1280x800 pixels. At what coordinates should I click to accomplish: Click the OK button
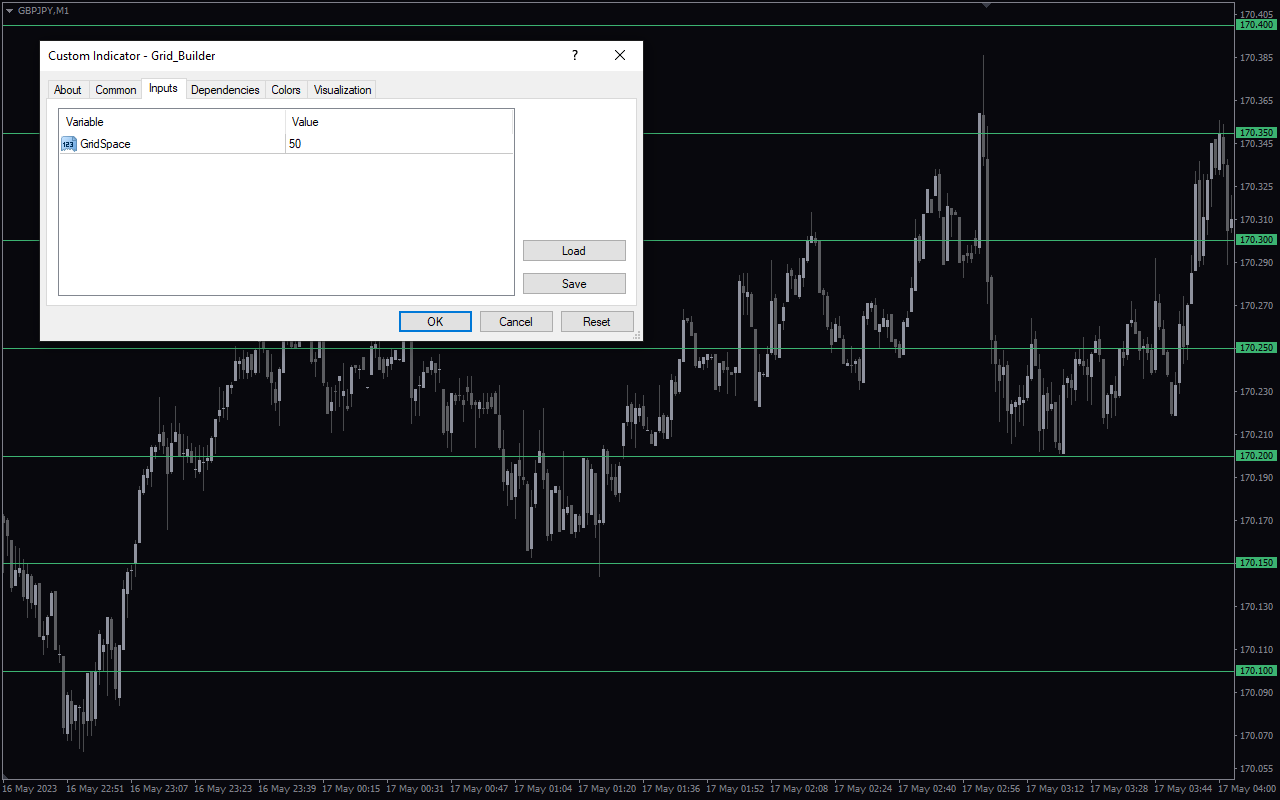coord(435,321)
